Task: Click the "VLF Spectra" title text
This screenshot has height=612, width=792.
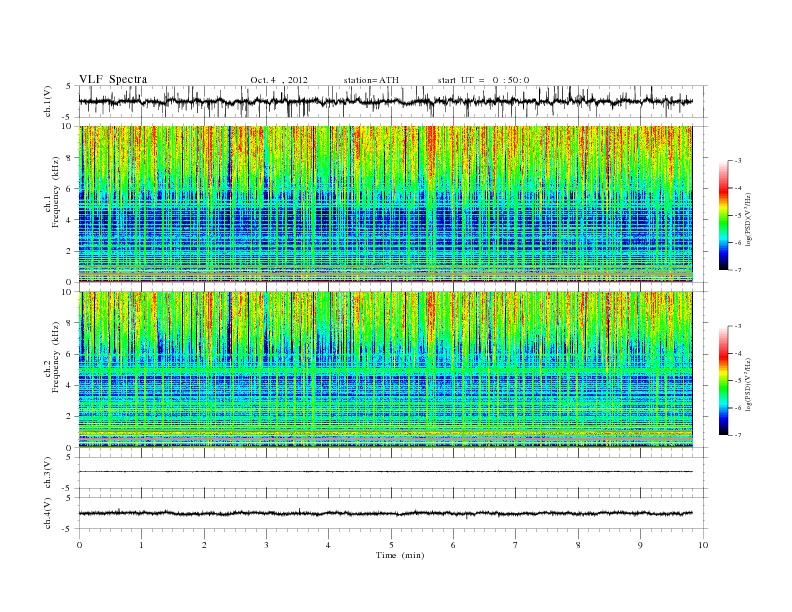Action: pos(113,79)
